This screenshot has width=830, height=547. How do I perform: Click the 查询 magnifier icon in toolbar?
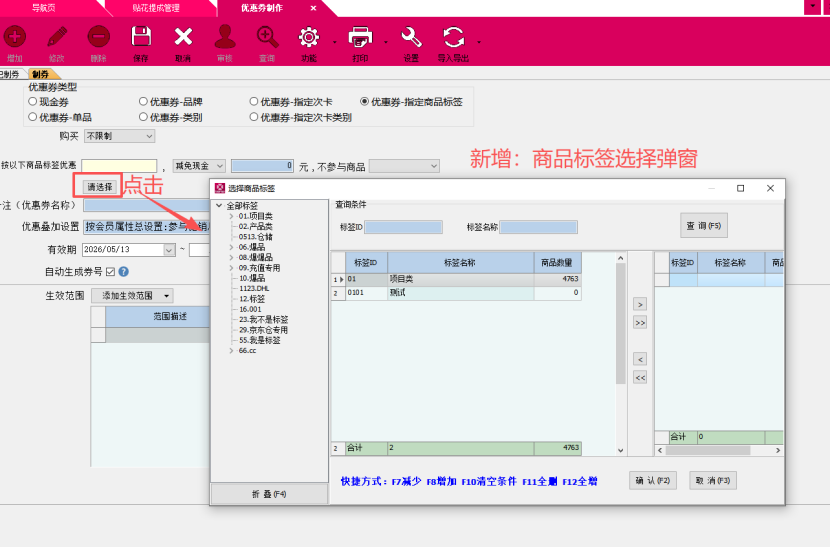267,37
